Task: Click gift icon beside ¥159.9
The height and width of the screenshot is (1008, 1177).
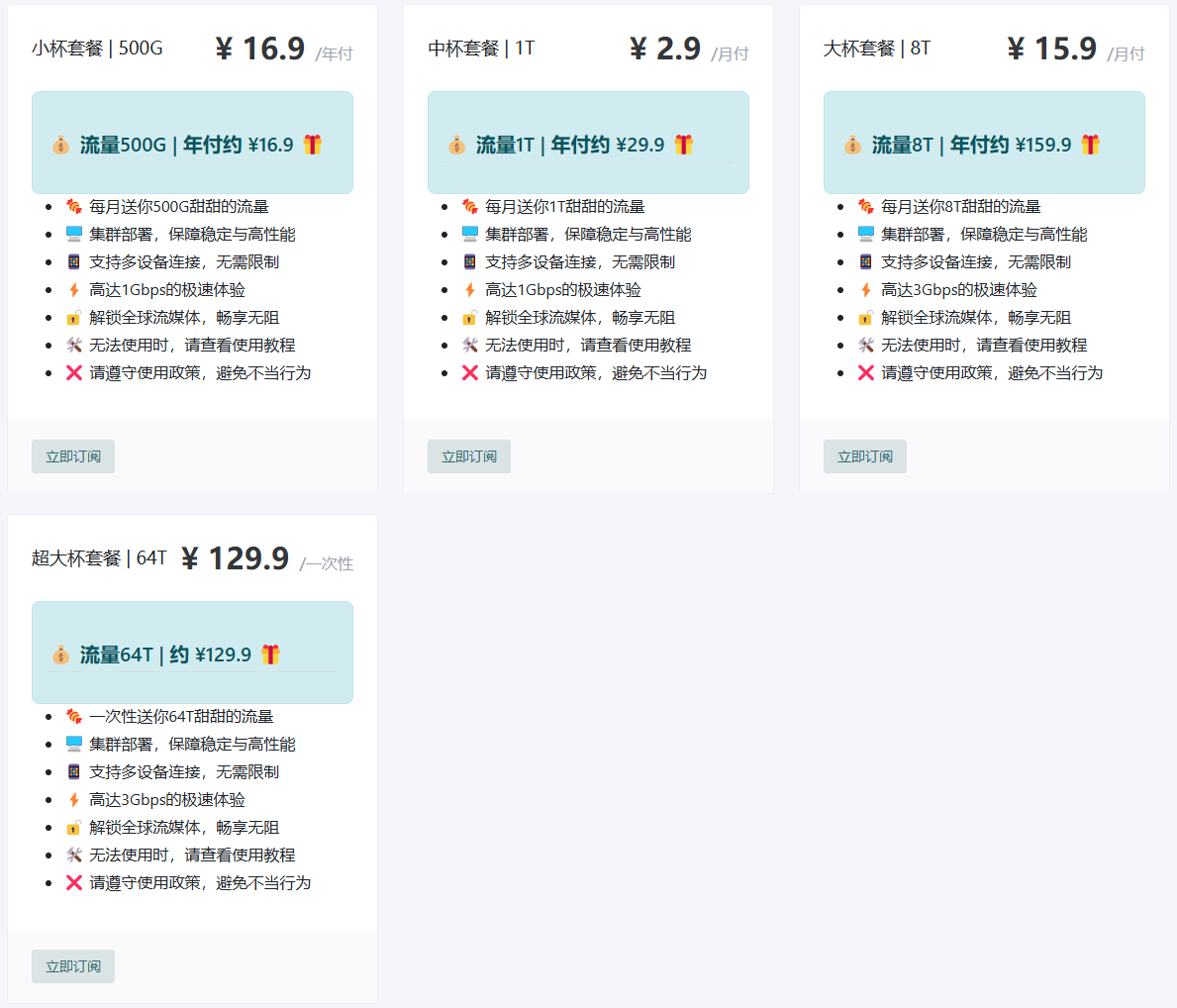Action: 1091,145
